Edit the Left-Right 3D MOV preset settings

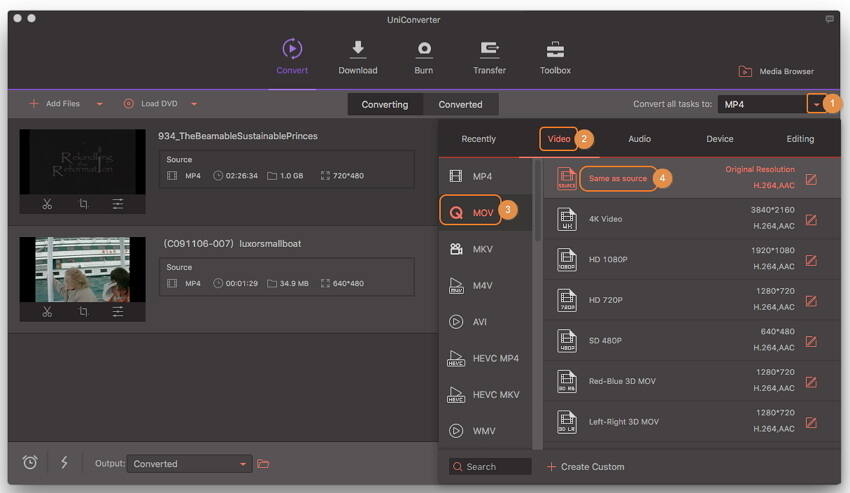[811, 422]
